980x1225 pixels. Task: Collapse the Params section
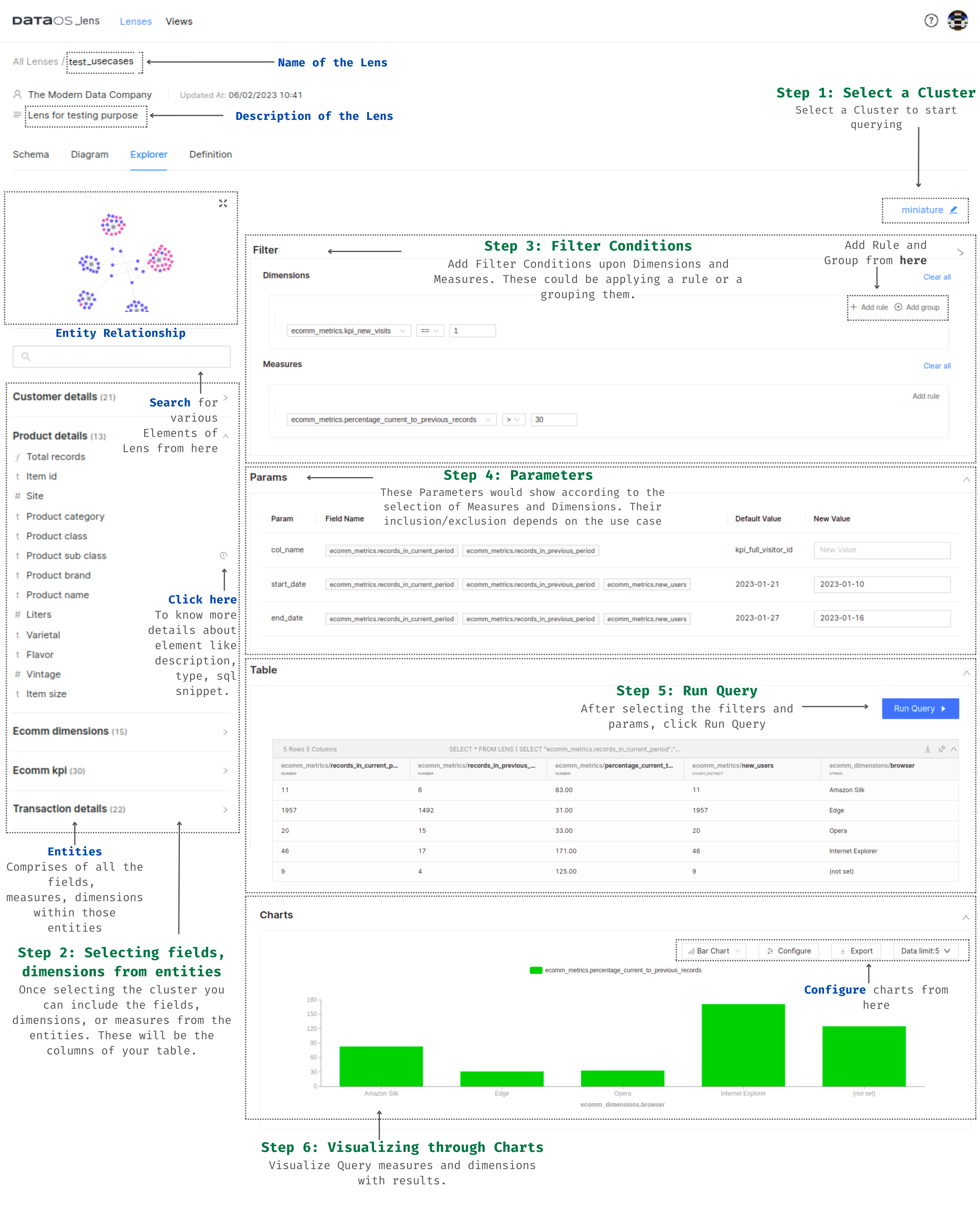[966, 480]
